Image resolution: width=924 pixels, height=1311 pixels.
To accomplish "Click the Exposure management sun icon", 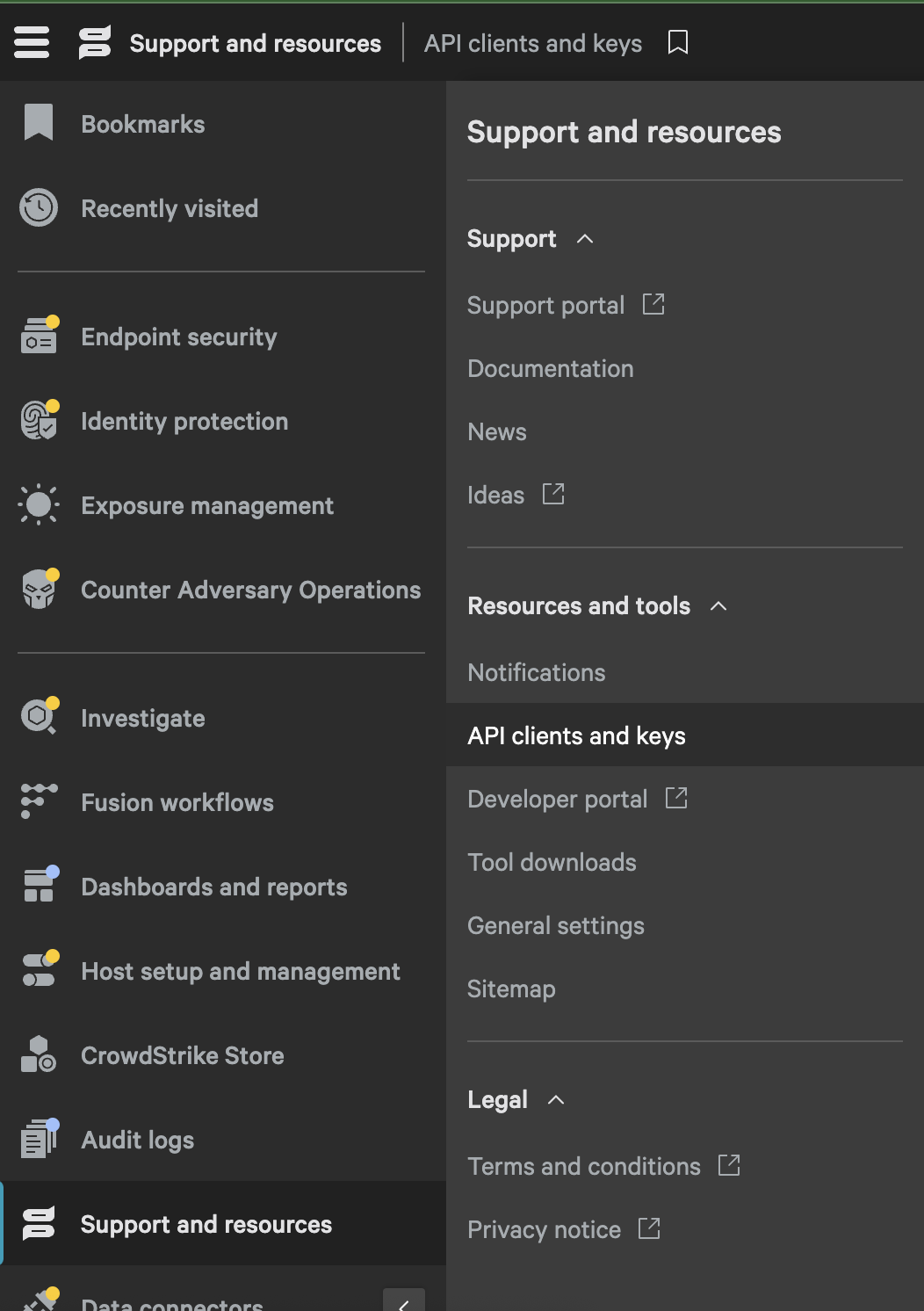I will click(39, 504).
